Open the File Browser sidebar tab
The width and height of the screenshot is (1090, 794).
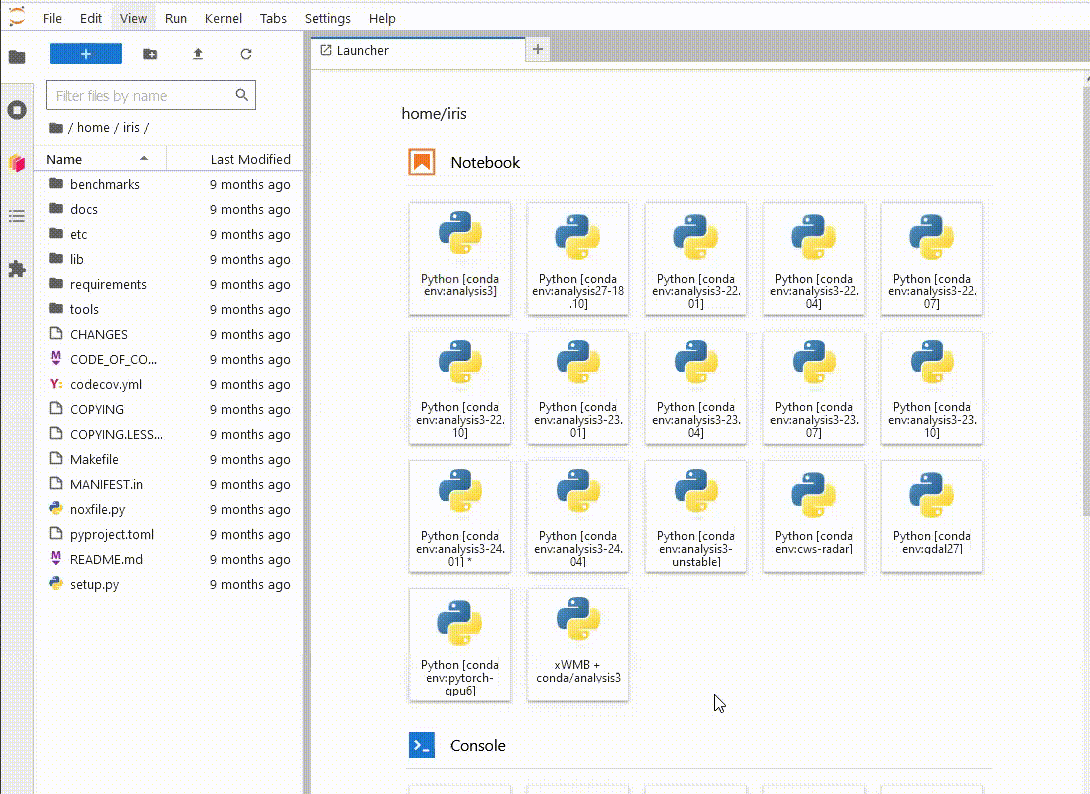(x=17, y=57)
